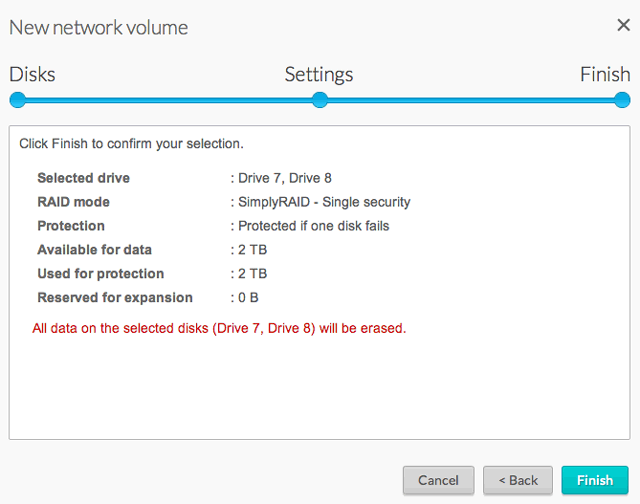Click the Disks step marker circle
The image size is (640, 504).
[x=18, y=100]
